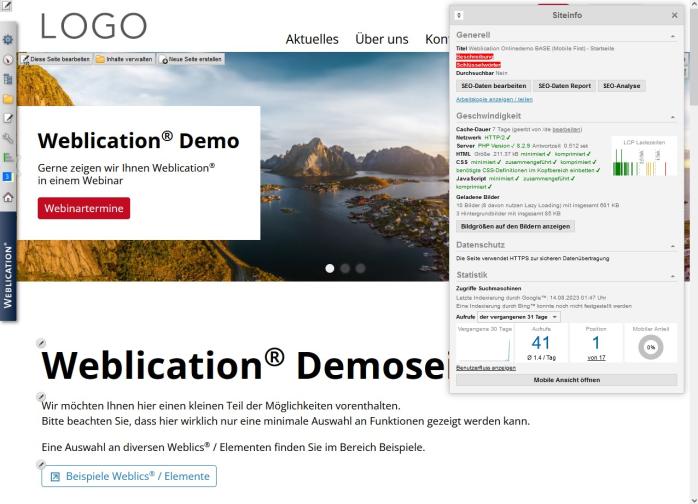Image resolution: width=698 pixels, height=504 pixels.
Task: Select the second carousel dot indicator
Action: [346, 268]
